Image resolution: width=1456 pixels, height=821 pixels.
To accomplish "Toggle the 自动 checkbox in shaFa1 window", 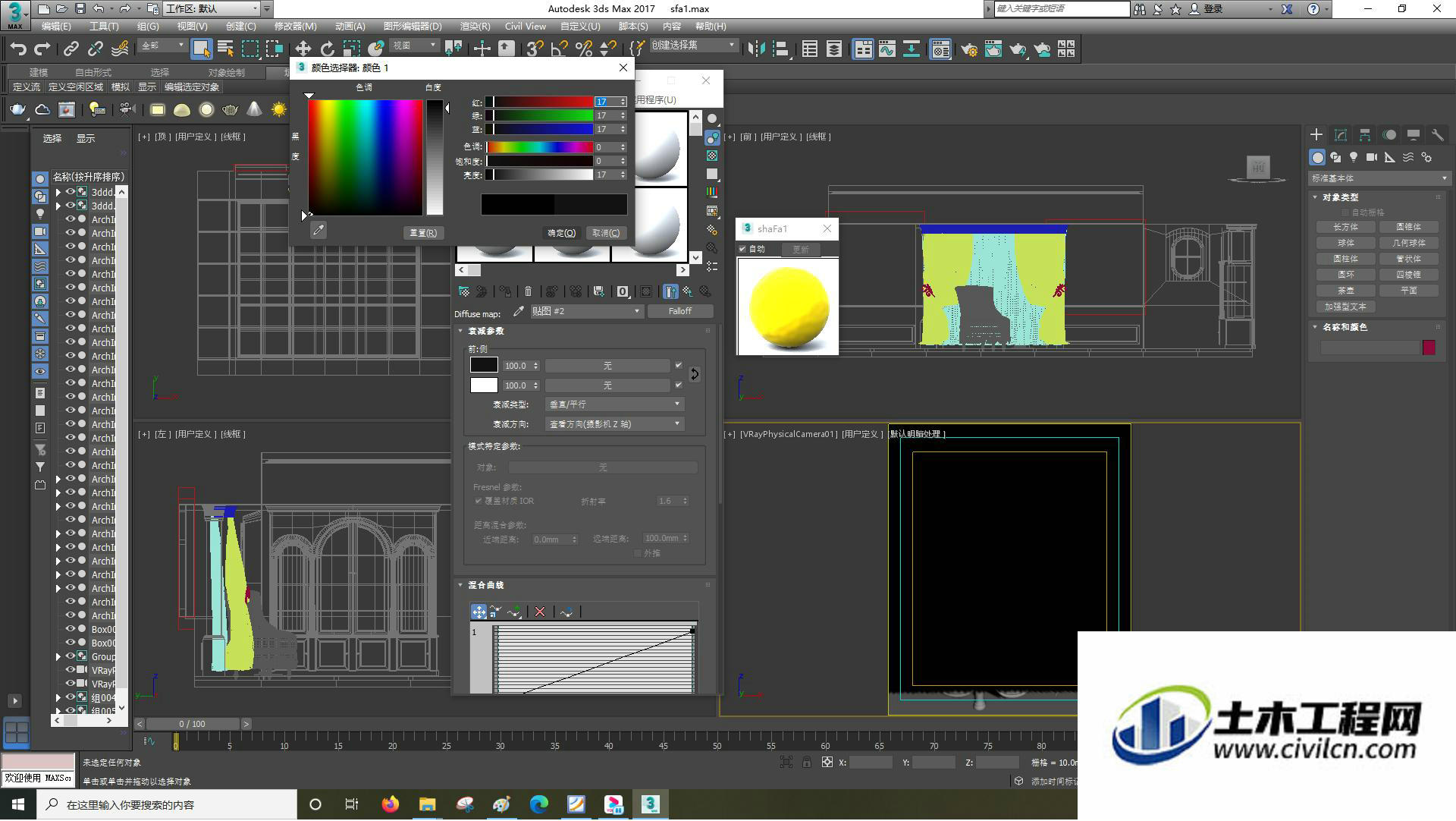I will 742,249.
